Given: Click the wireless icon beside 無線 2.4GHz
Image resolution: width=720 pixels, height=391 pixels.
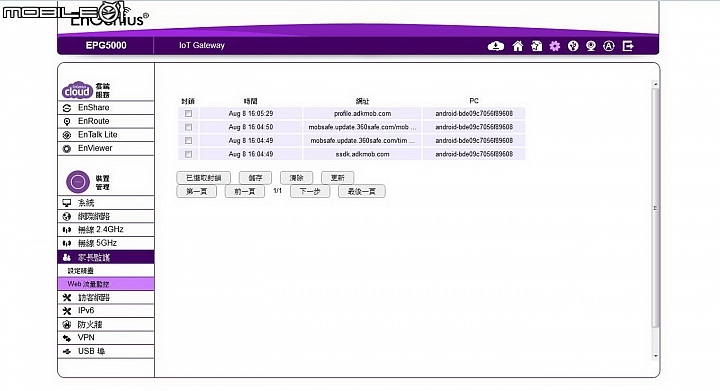Looking at the screenshot, I should click(x=67, y=230).
